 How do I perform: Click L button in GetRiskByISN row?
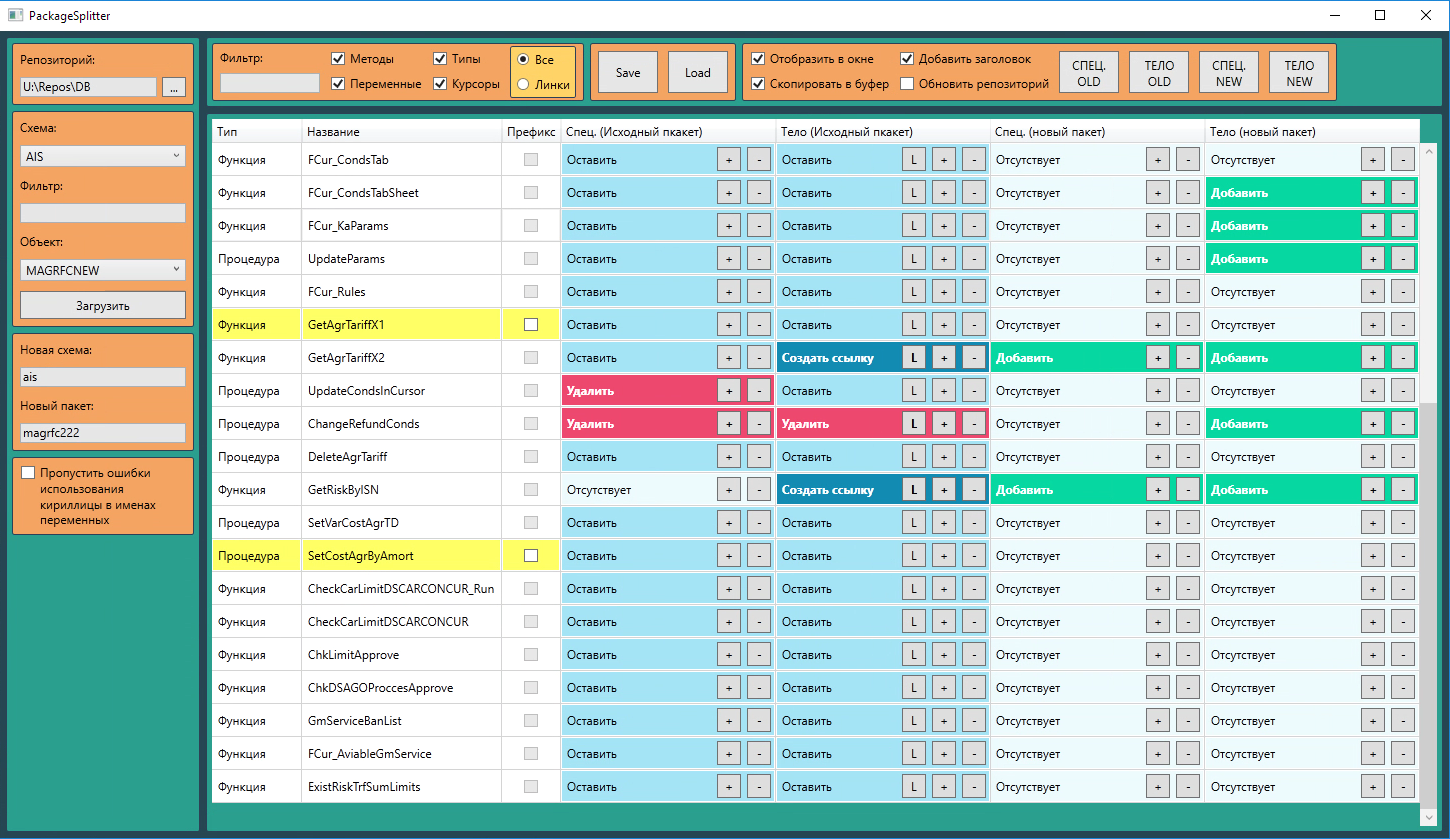913,490
